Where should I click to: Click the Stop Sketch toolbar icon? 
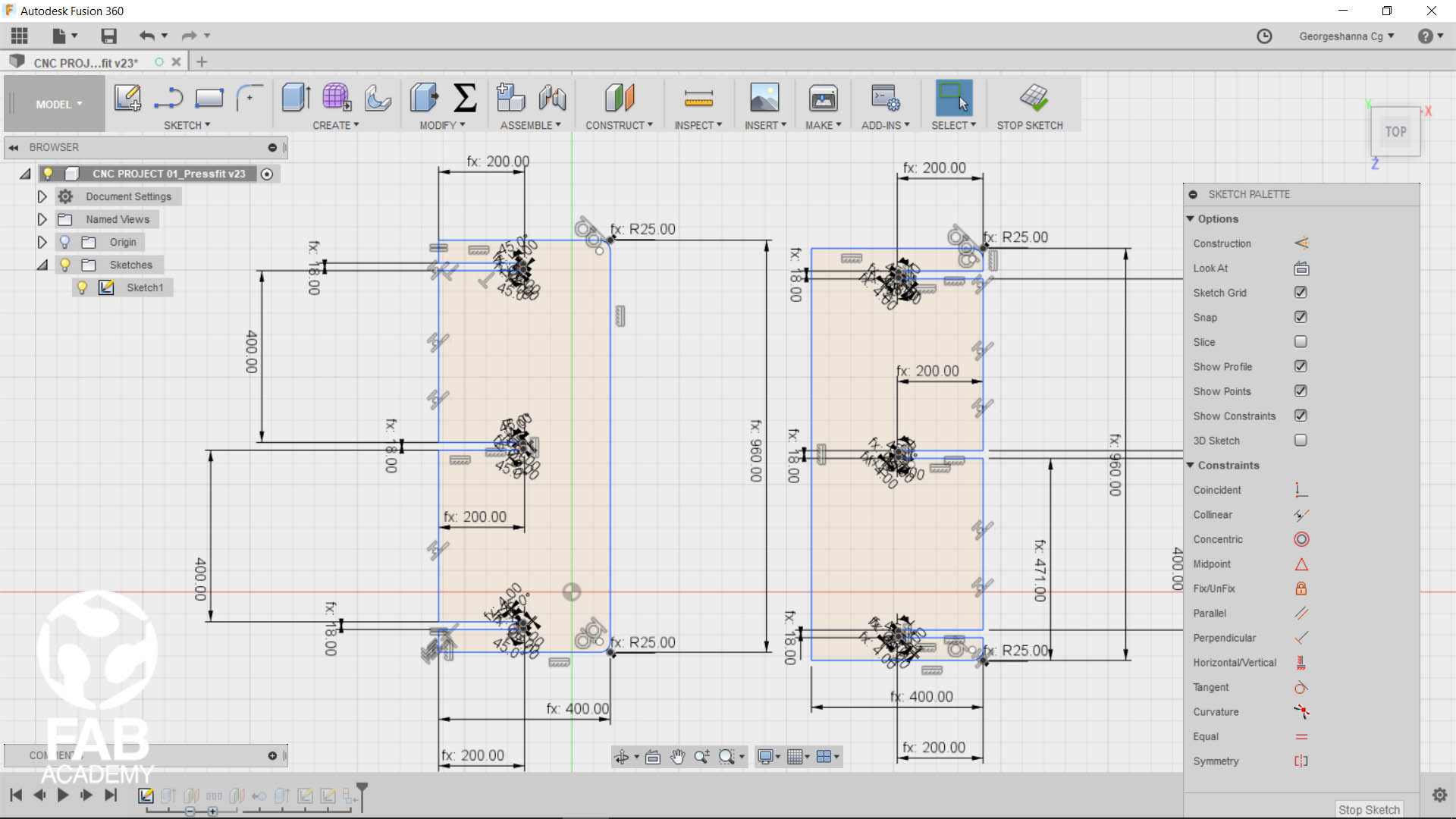(x=1034, y=98)
